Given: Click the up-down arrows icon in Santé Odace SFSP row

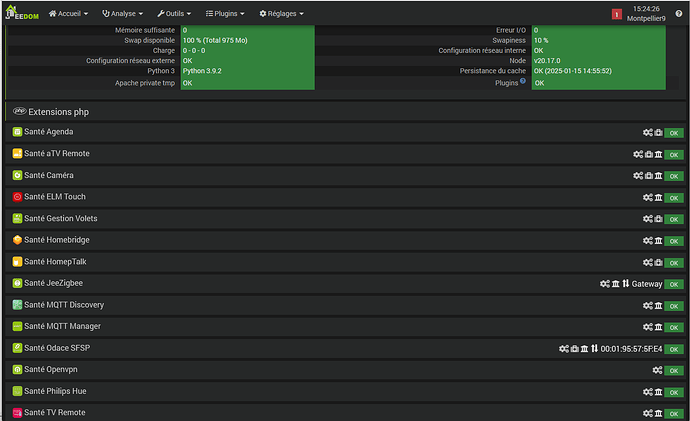Looking at the screenshot, I should pyautogui.click(x=595, y=348).
